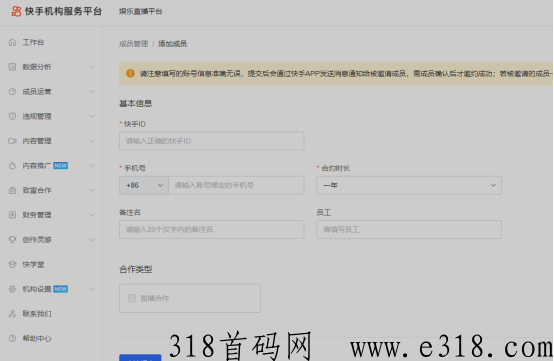Select 违规管理 in the sidebar
The width and height of the screenshot is (554, 361).
coord(37,116)
